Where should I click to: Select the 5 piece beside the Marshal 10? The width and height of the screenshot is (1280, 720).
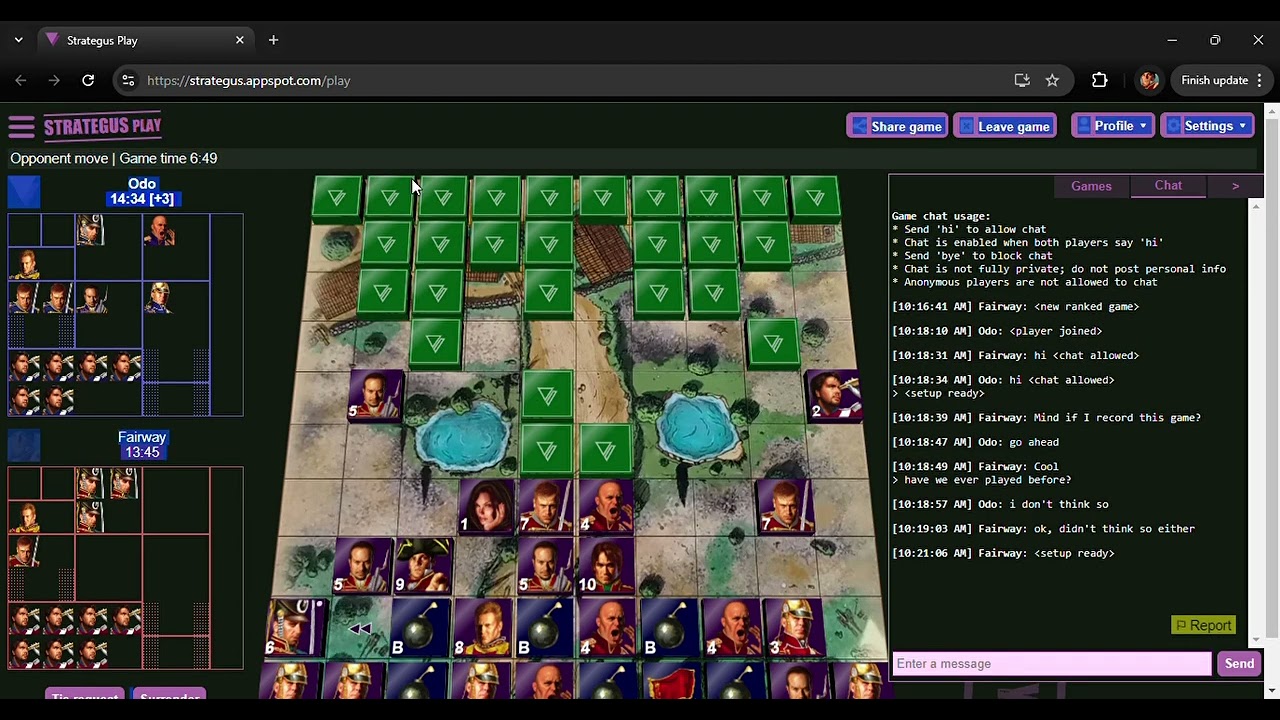point(546,565)
